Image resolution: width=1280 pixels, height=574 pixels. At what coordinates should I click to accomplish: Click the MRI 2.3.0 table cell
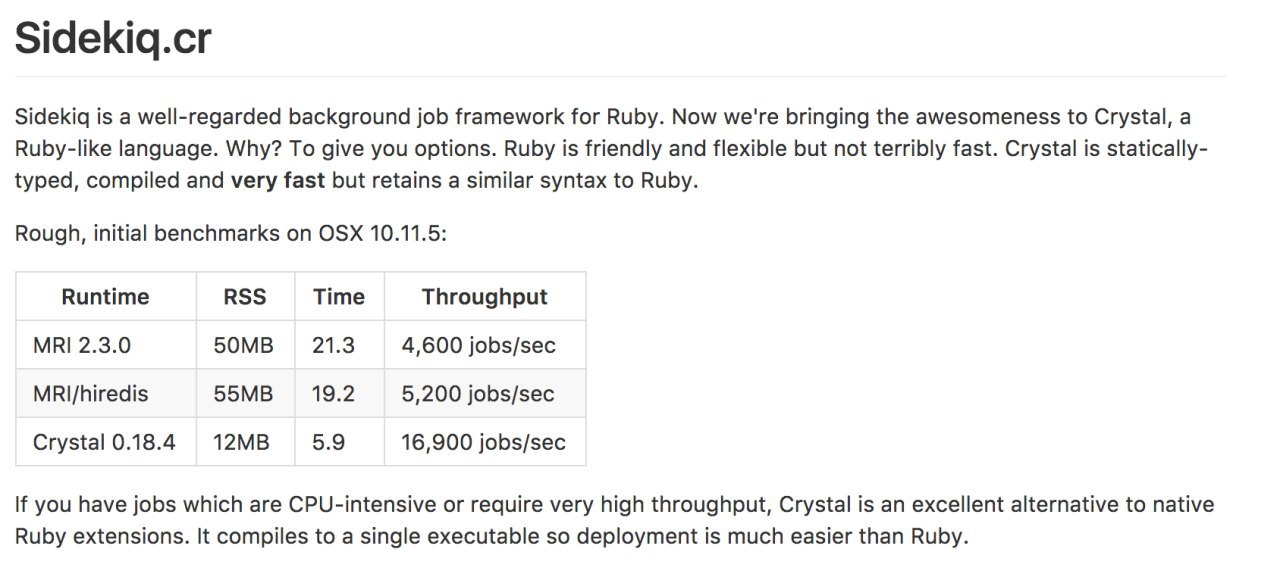(105, 346)
